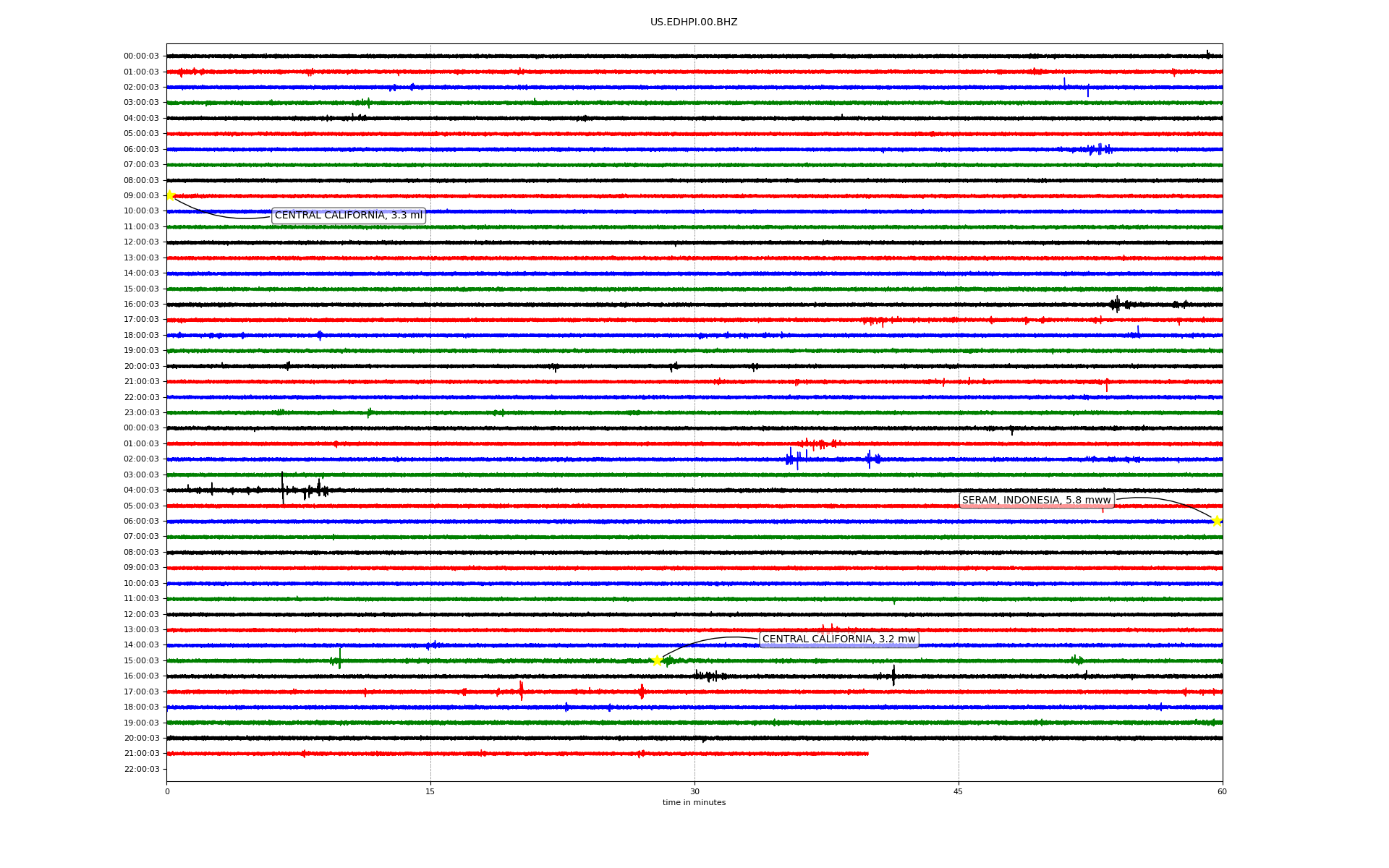The image size is (1389, 868).
Task: Click the US.EDHPI.00.BHZ plot title
Action: coord(694,22)
